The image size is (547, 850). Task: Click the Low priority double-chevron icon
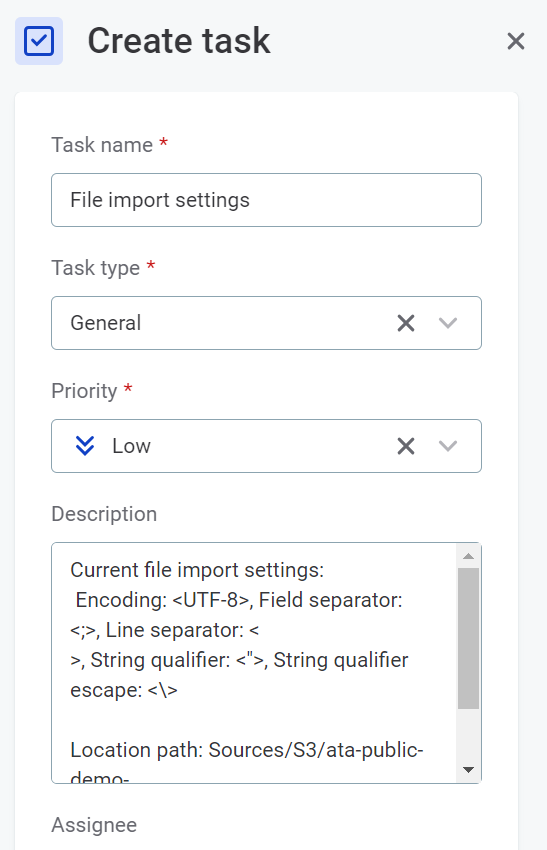pos(85,446)
